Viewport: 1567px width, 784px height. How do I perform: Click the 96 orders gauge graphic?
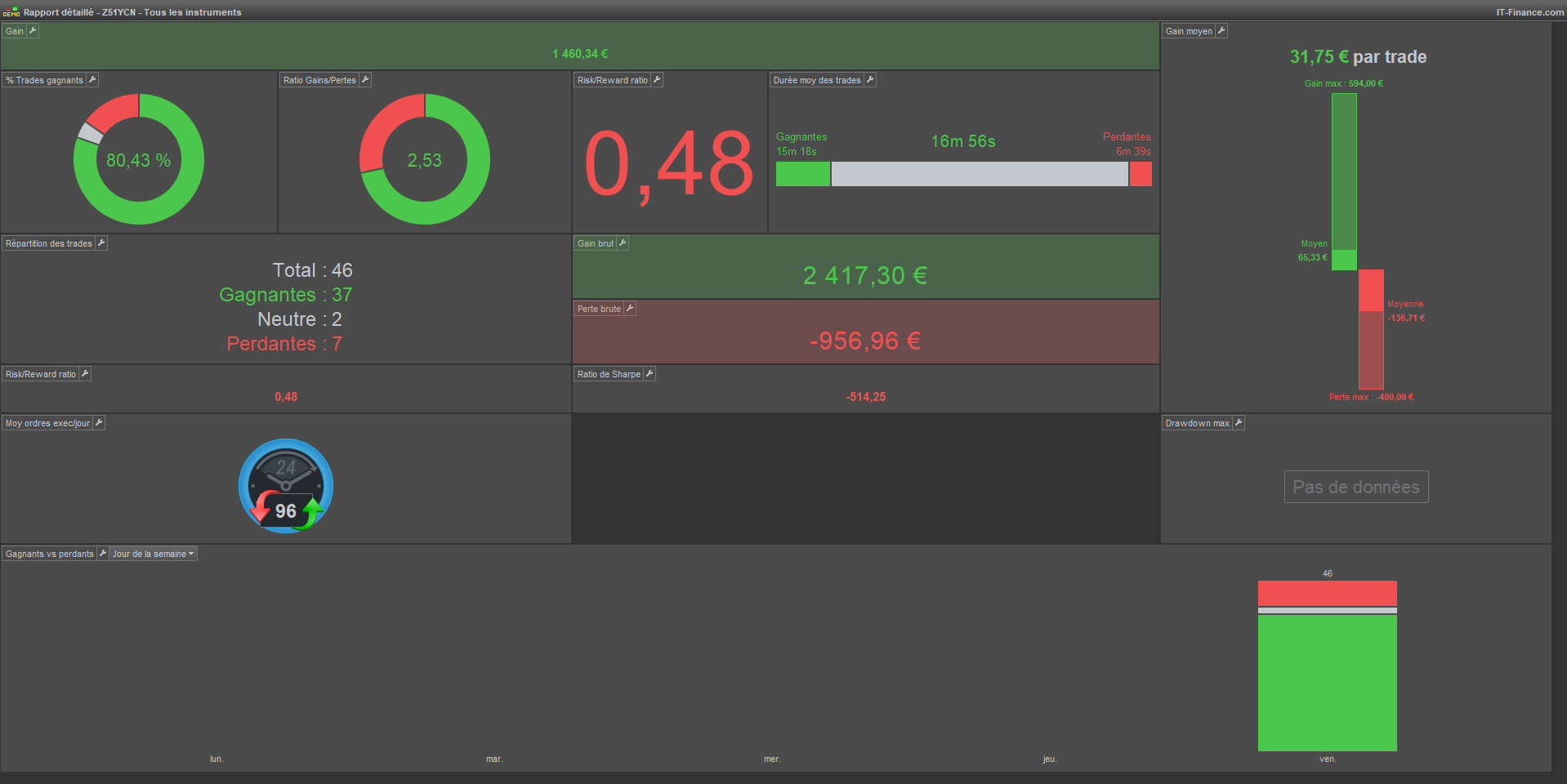point(286,487)
